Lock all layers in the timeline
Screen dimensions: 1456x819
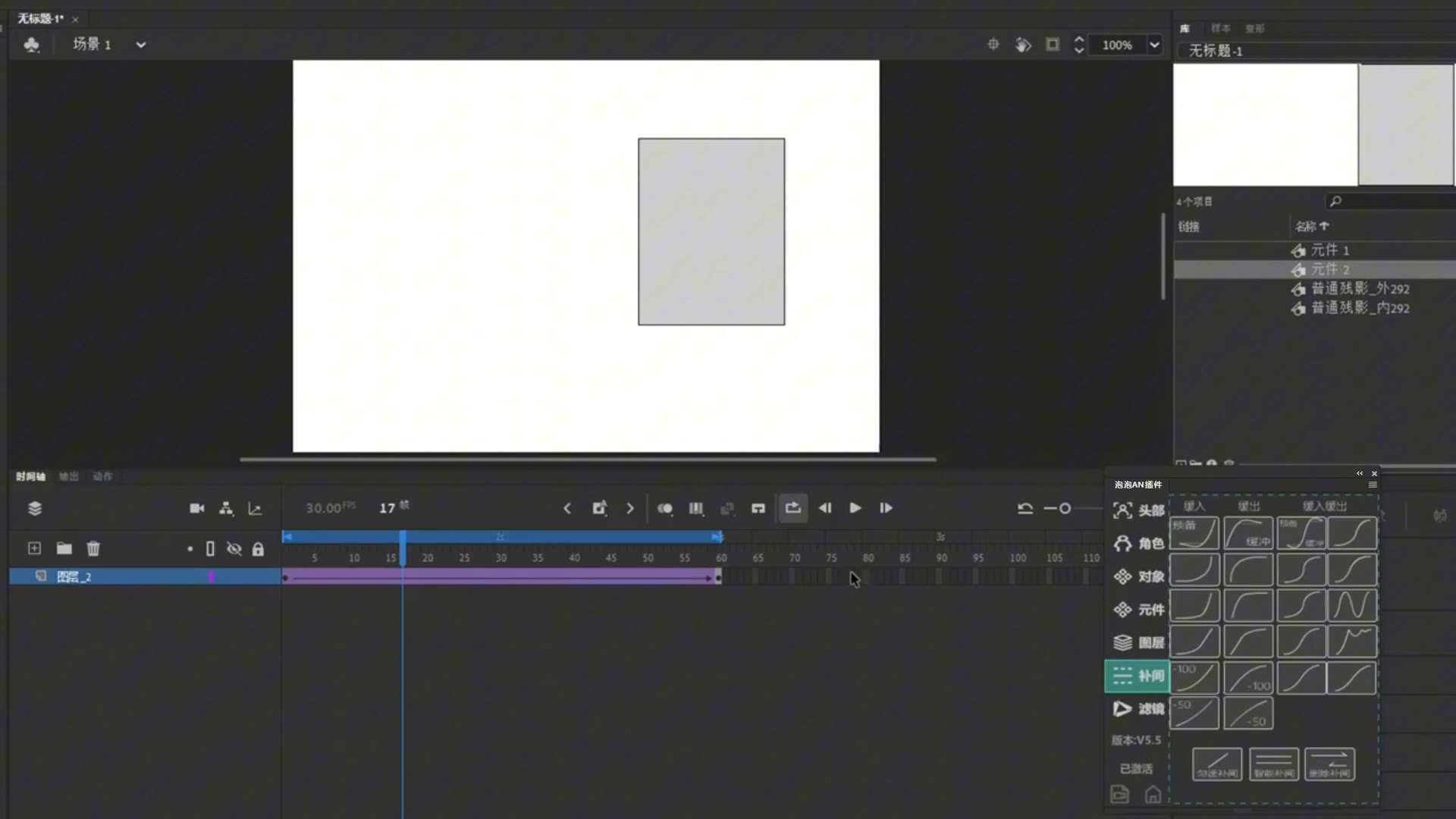[259, 548]
